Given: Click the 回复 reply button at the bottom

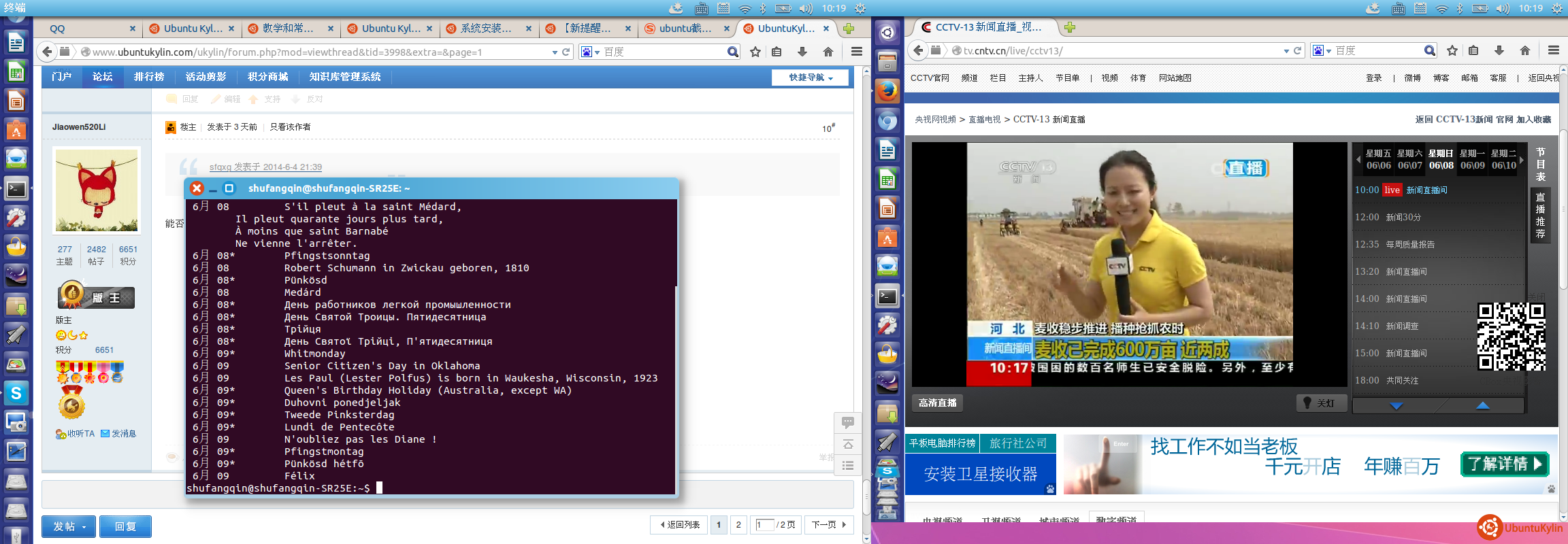Looking at the screenshot, I should point(125,526).
